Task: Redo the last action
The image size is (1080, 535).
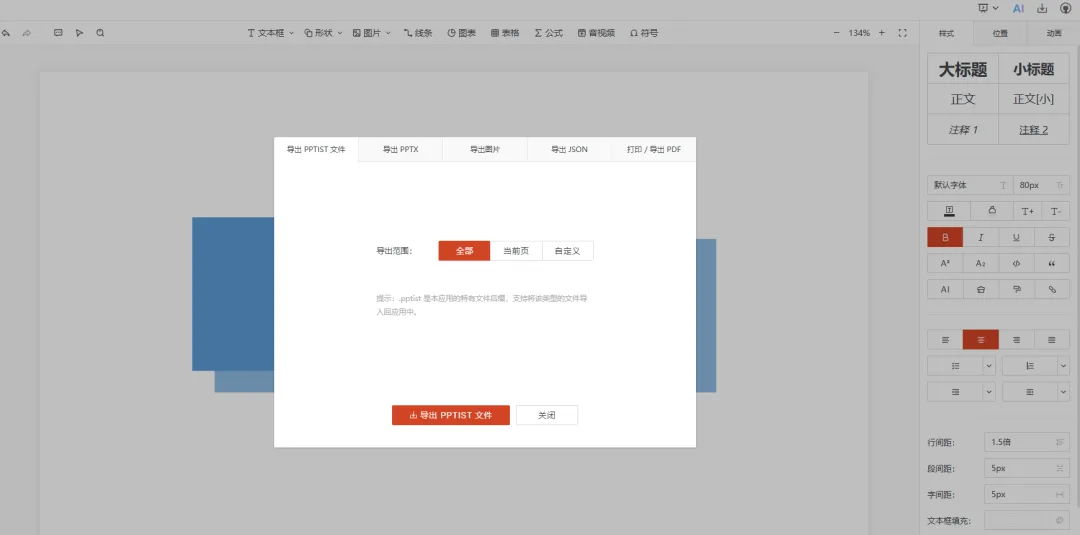Action: [27, 32]
